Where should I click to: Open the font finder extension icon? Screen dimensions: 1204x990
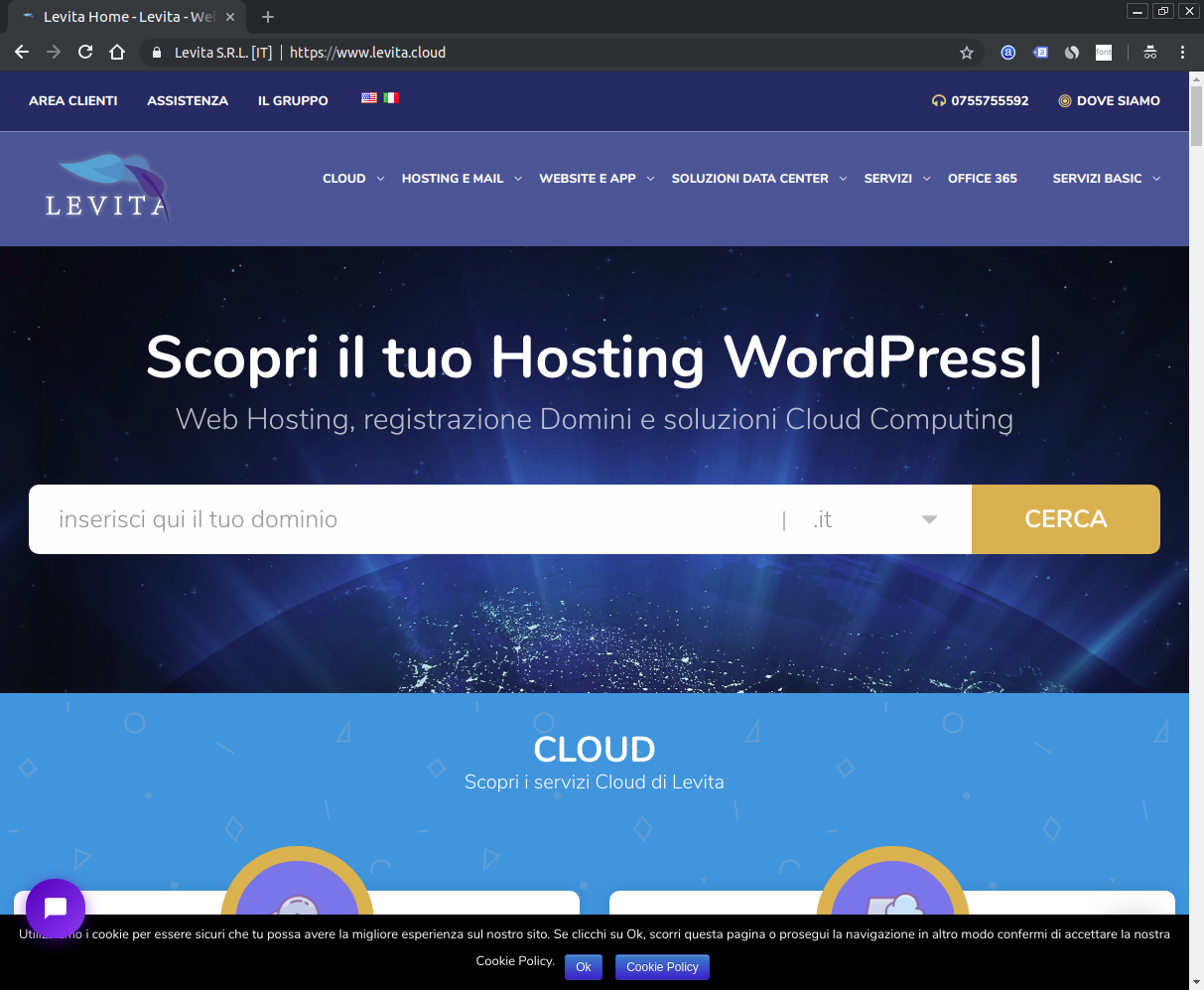coord(1104,53)
